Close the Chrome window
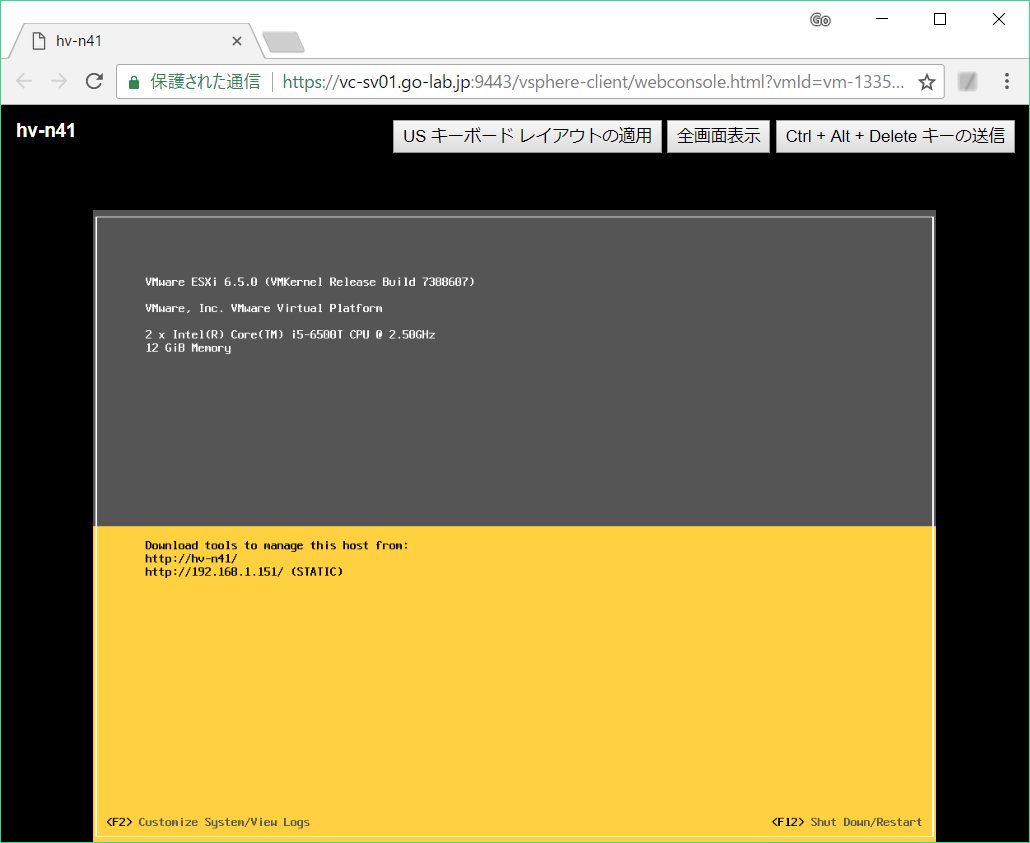 coord(998,20)
